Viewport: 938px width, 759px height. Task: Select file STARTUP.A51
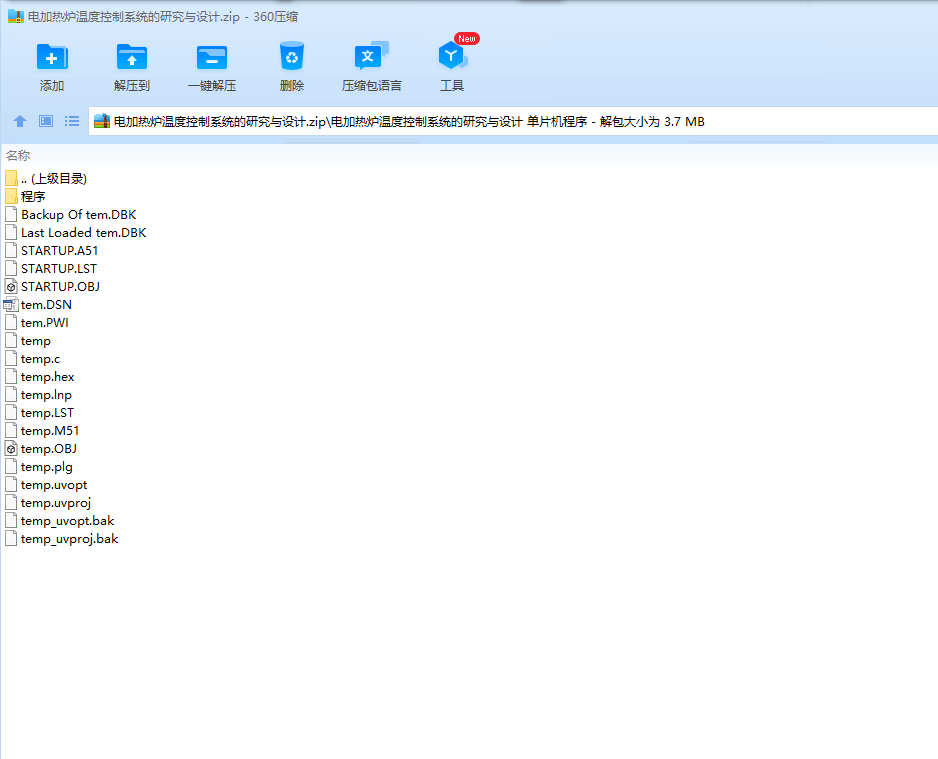pyautogui.click(x=59, y=251)
